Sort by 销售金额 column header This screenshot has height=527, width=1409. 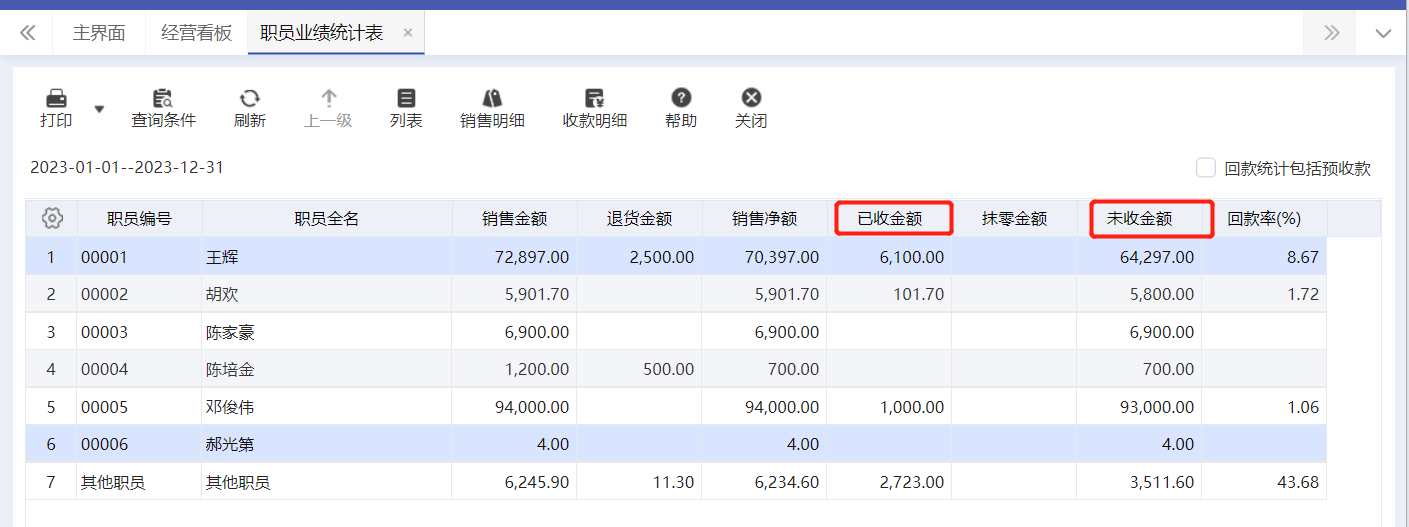point(514,218)
